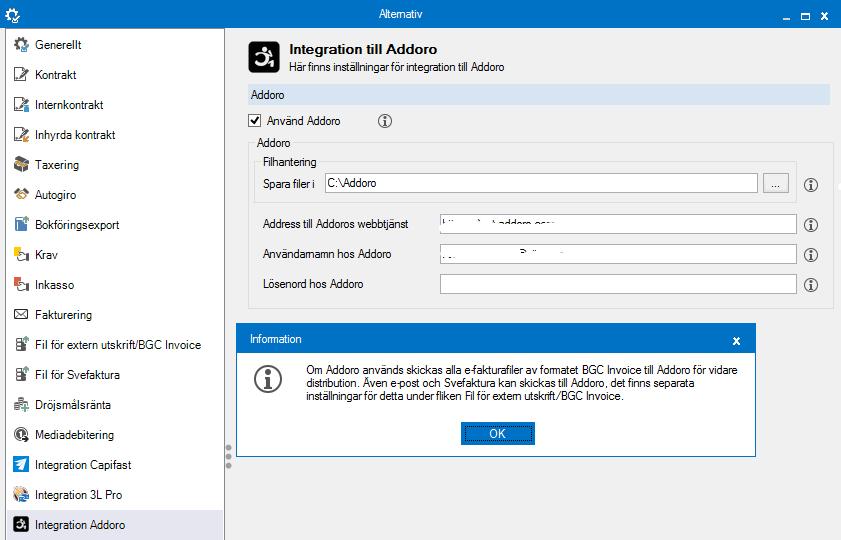The height and width of the screenshot is (540, 841).
Task: Select Bokföringsexport label in sidebar
Action: pos(77,225)
